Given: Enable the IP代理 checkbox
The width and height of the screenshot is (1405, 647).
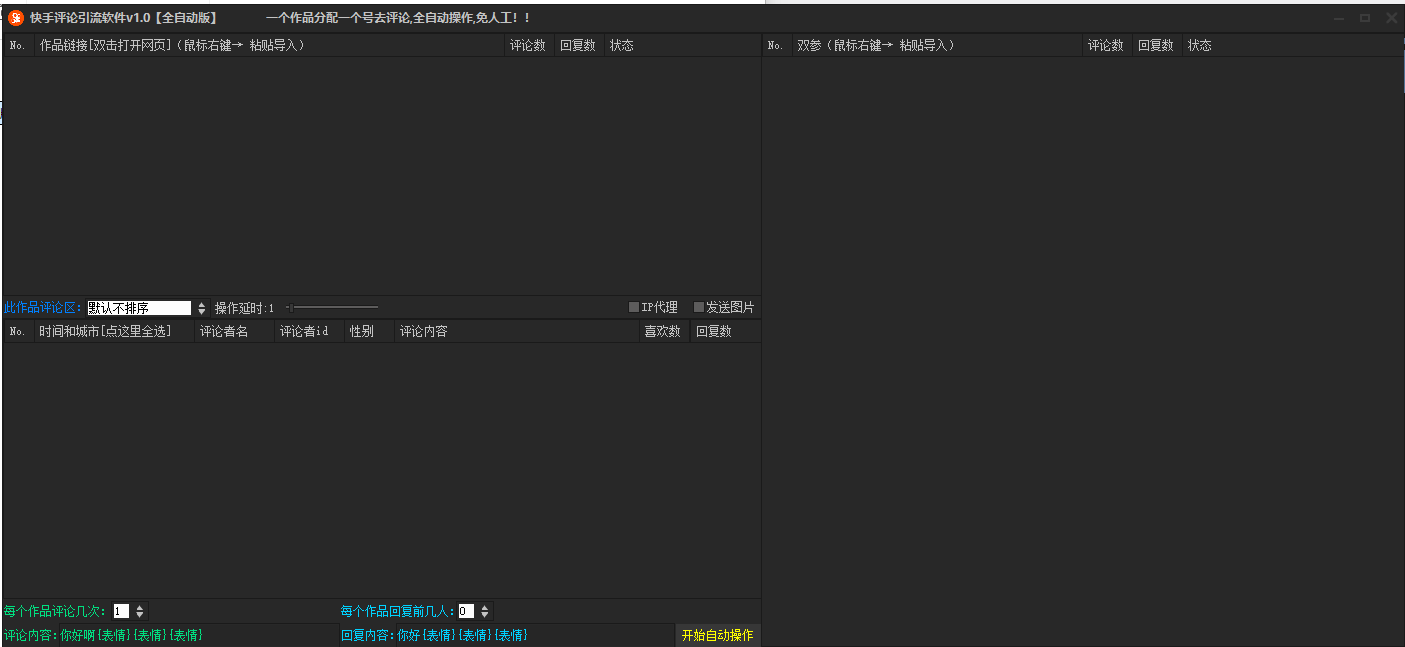Looking at the screenshot, I should coord(634,308).
